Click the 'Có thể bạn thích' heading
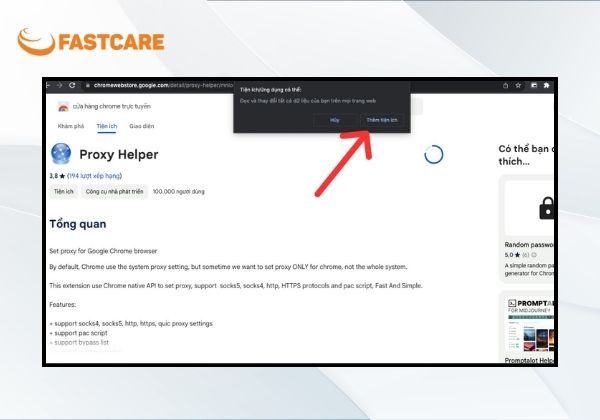This screenshot has width=600, height=420. click(x=526, y=155)
